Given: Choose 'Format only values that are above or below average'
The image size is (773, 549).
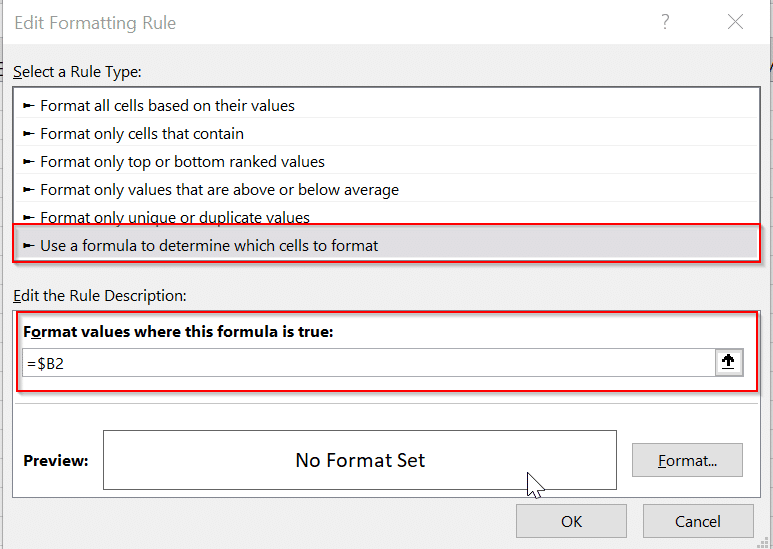Looking at the screenshot, I should pyautogui.click(x=219, y=189).
